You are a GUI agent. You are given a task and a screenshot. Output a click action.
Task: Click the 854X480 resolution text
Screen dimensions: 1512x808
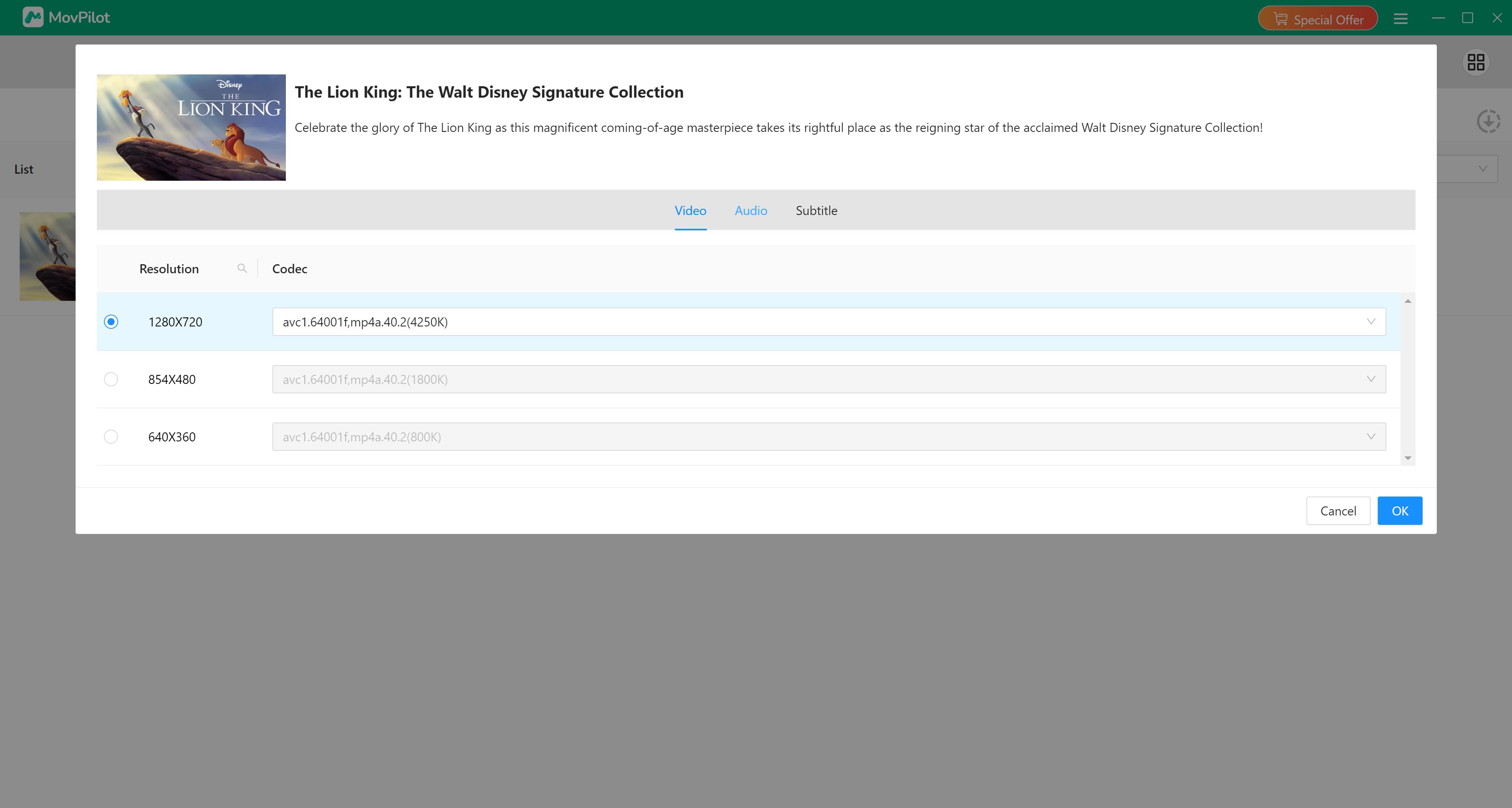[x=172, y=380]
